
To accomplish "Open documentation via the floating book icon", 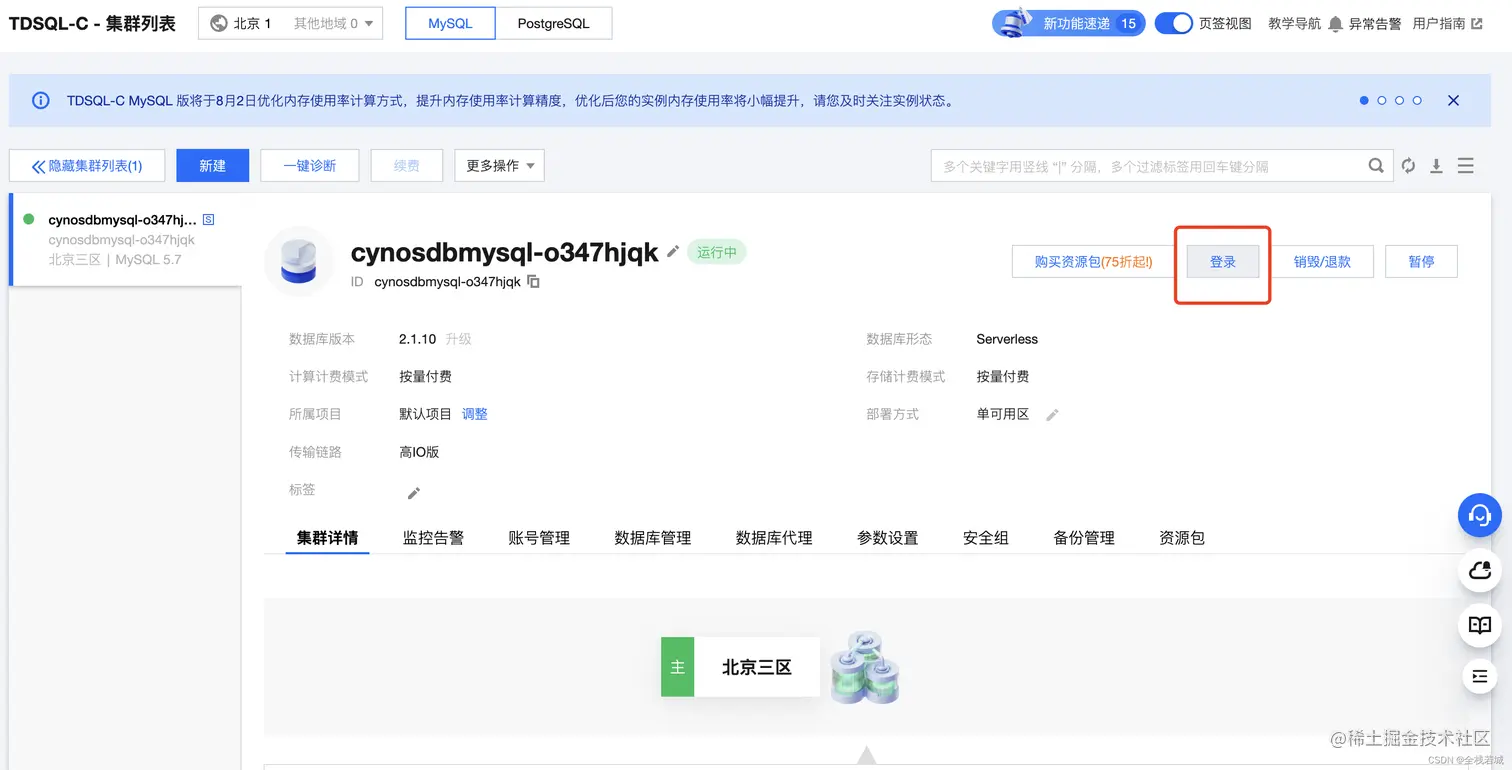I will click(1480, 625).
